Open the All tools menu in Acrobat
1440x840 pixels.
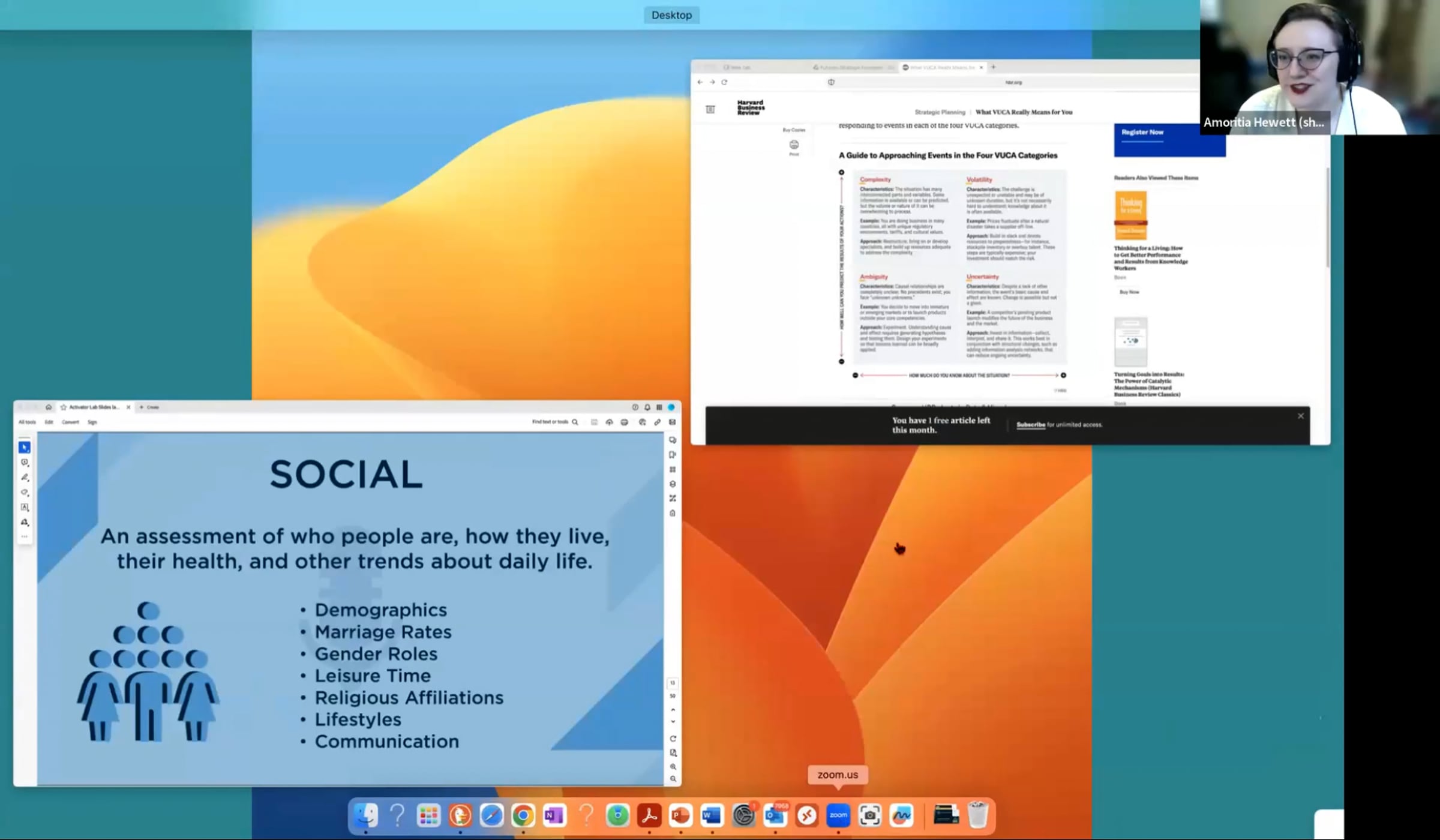27,422
